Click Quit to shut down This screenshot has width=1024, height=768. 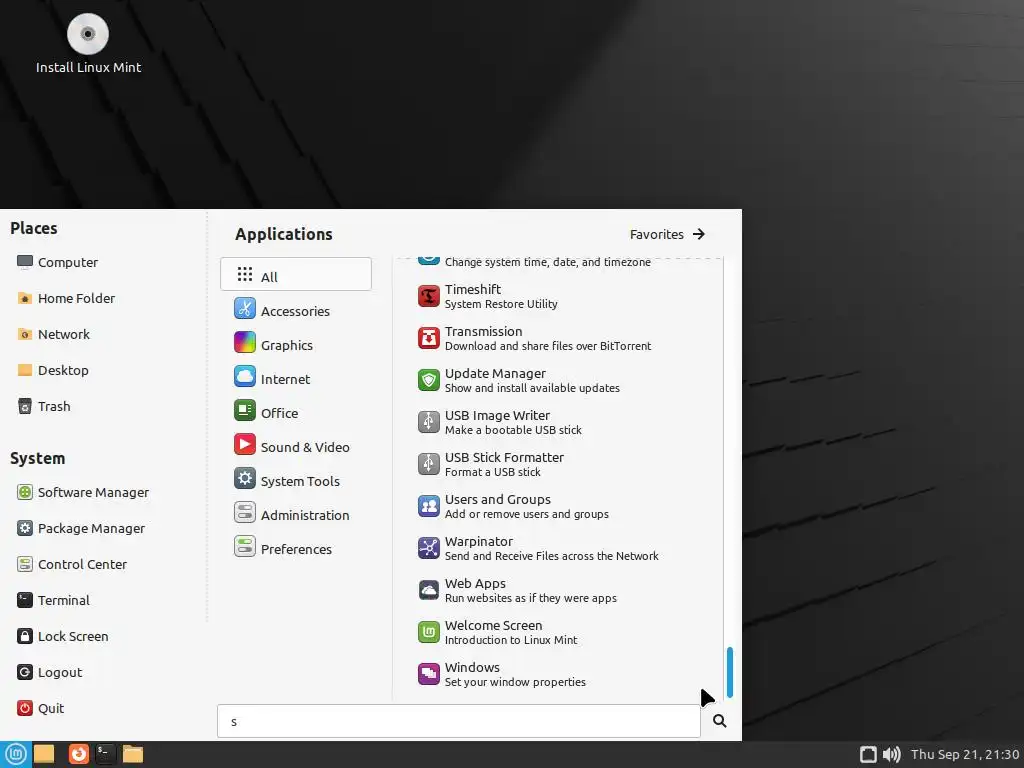coord(40,707)
